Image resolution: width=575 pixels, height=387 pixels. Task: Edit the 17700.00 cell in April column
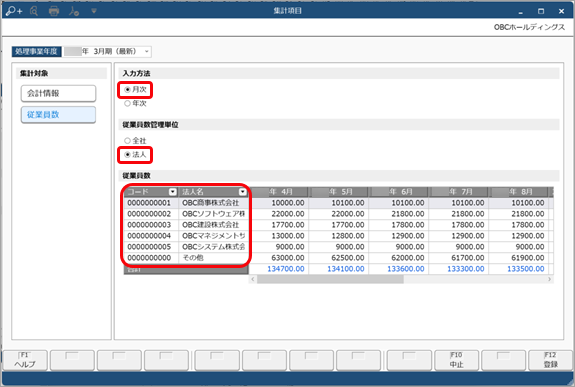coord(278,225)
